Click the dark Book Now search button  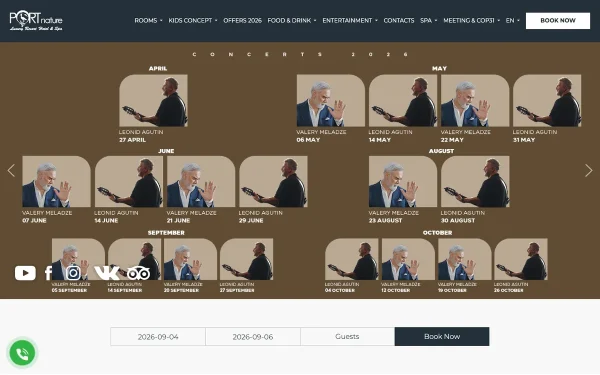coord(442,336)
